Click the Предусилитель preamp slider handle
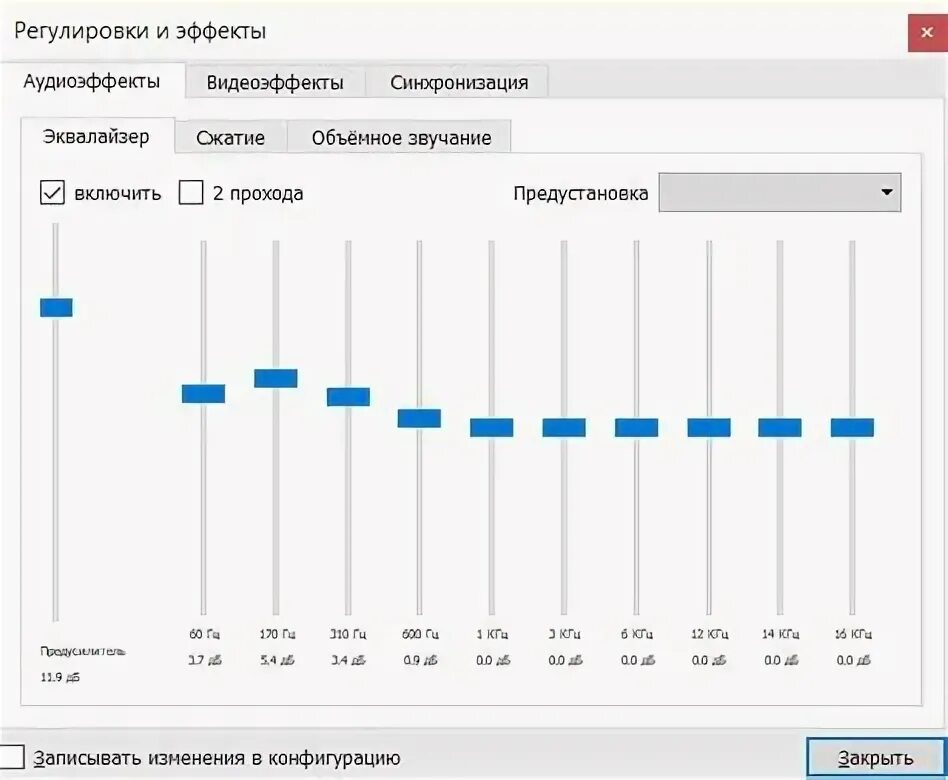 pos(56,307)
